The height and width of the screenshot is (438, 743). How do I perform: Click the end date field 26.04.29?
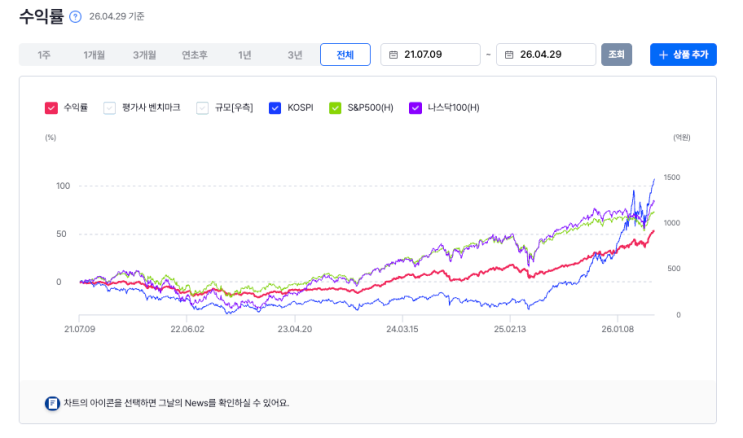pos(546,55)
